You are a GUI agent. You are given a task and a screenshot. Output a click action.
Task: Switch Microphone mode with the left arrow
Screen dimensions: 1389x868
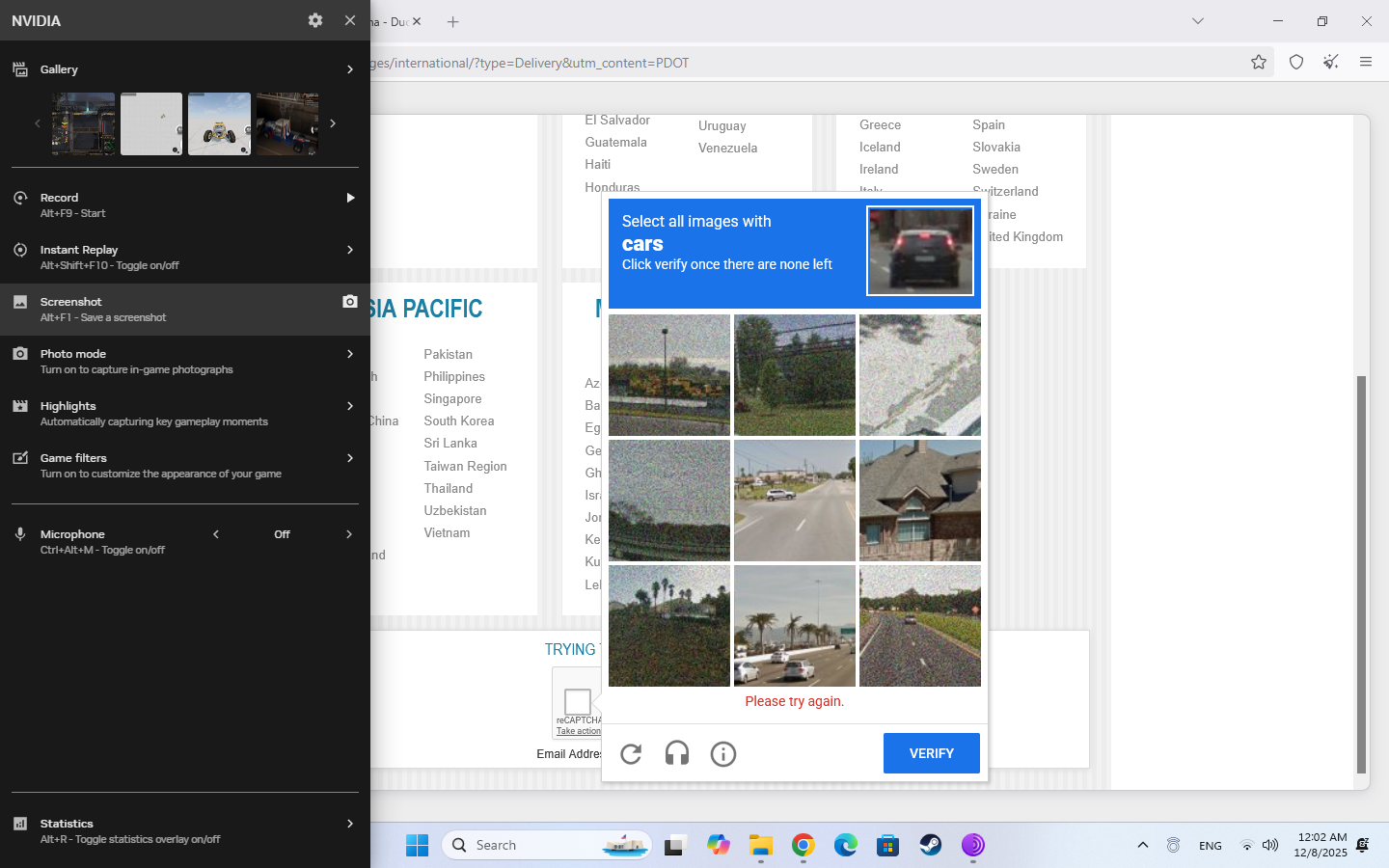(x=216, y=534)
